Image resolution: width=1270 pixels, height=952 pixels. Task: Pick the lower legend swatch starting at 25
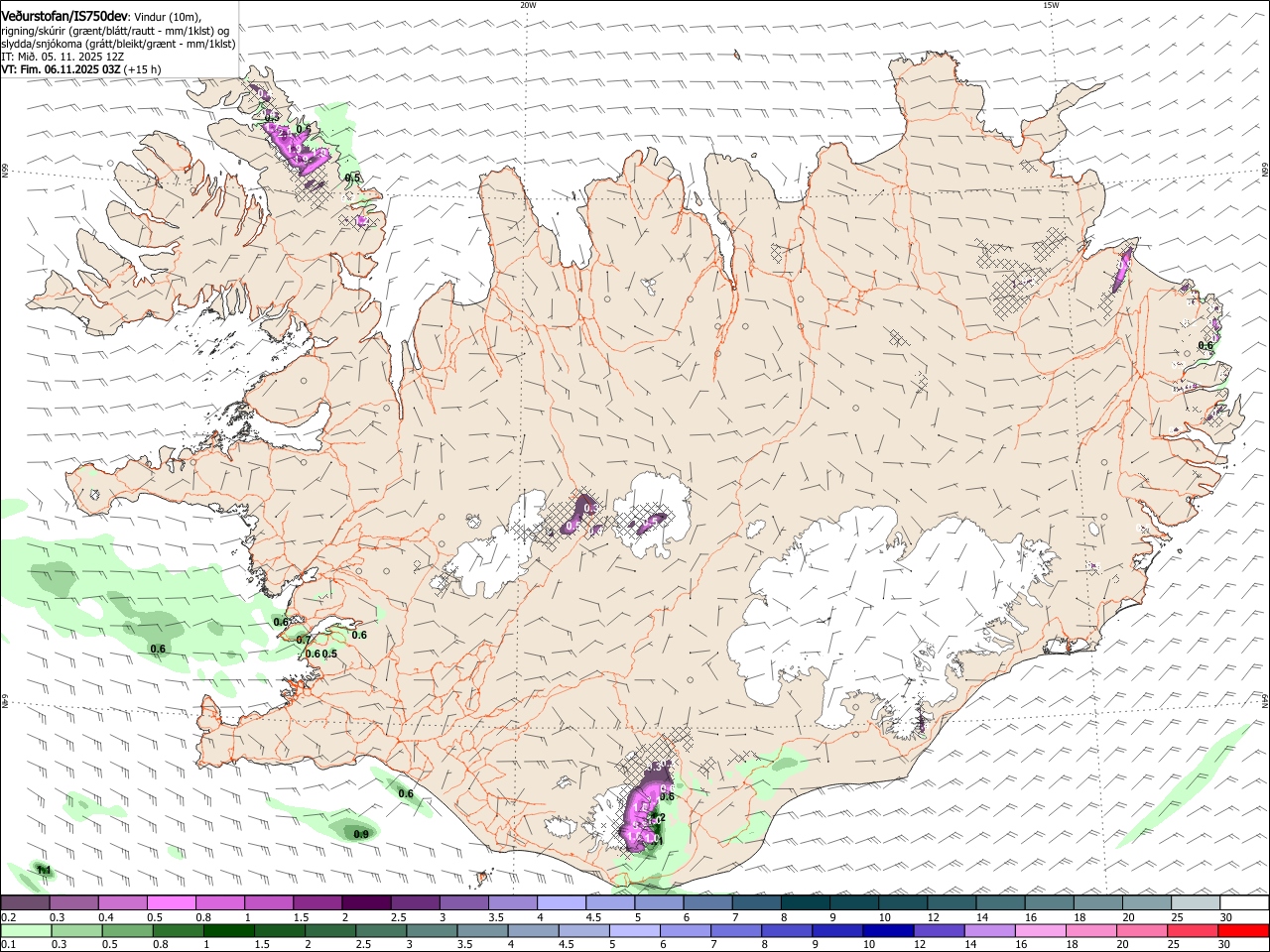coord(1193,930)
